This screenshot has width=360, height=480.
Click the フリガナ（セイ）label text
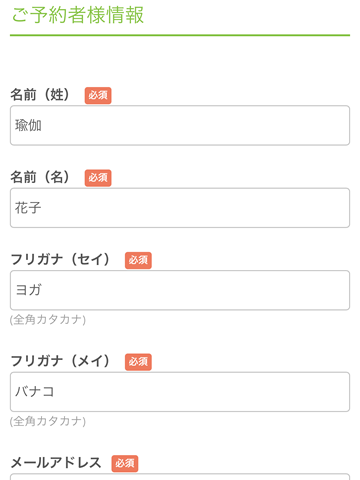click(x=60, y=259)
